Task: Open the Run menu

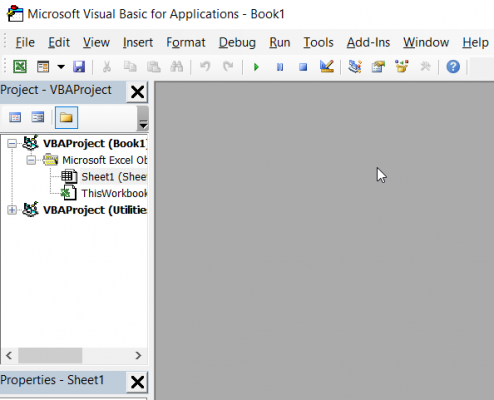Action: point(280,43)
